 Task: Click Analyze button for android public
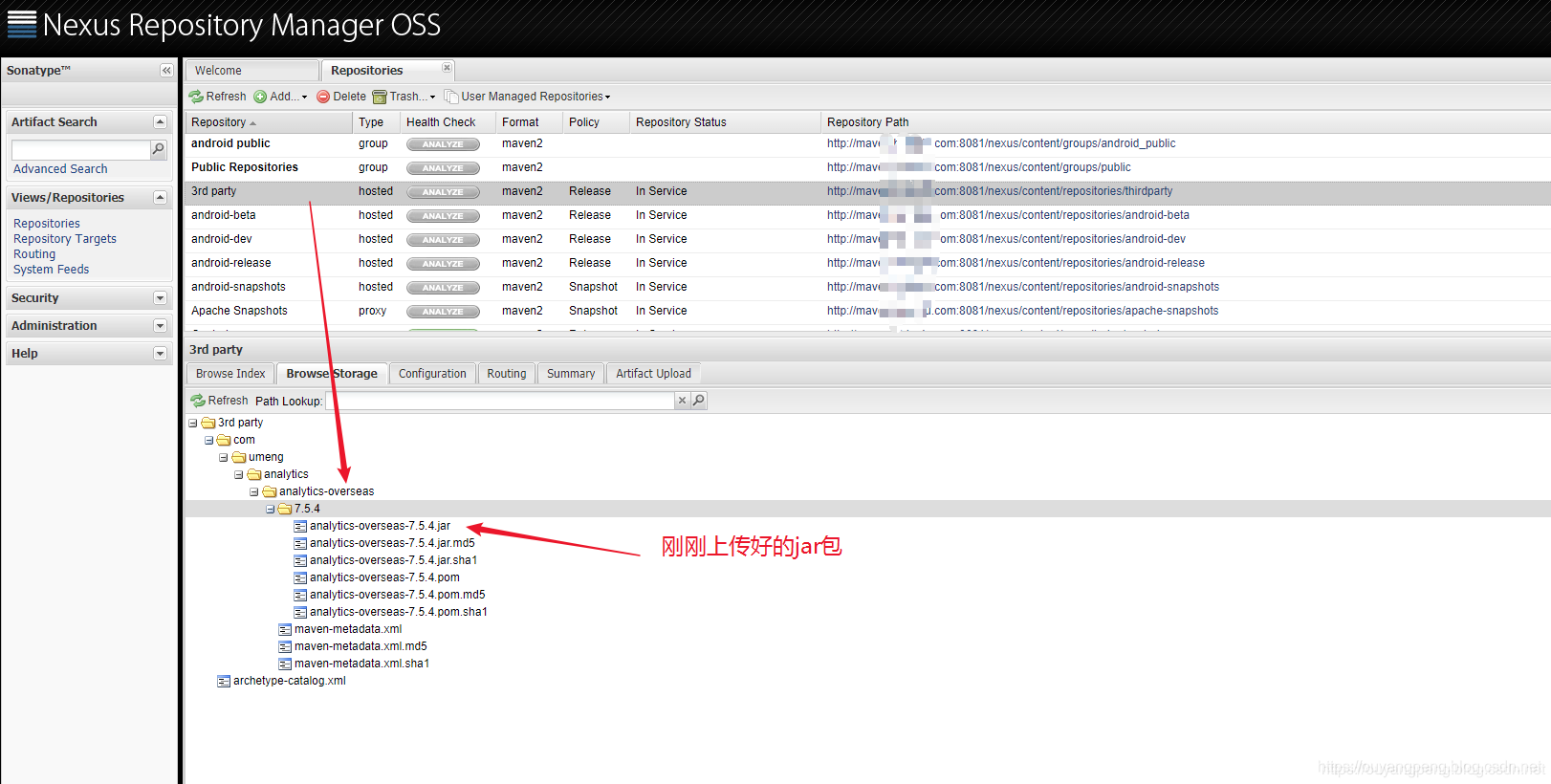pos(443,144)
